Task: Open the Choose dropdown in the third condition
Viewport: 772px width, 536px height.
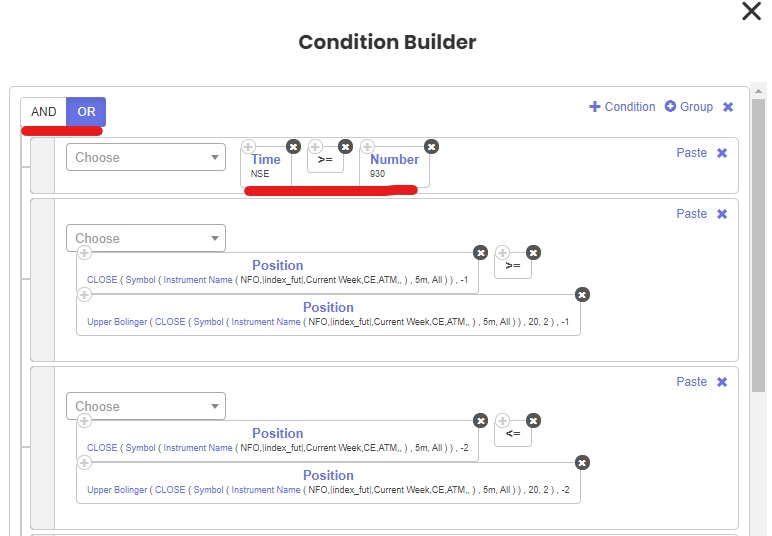Action: click(146, 406)
